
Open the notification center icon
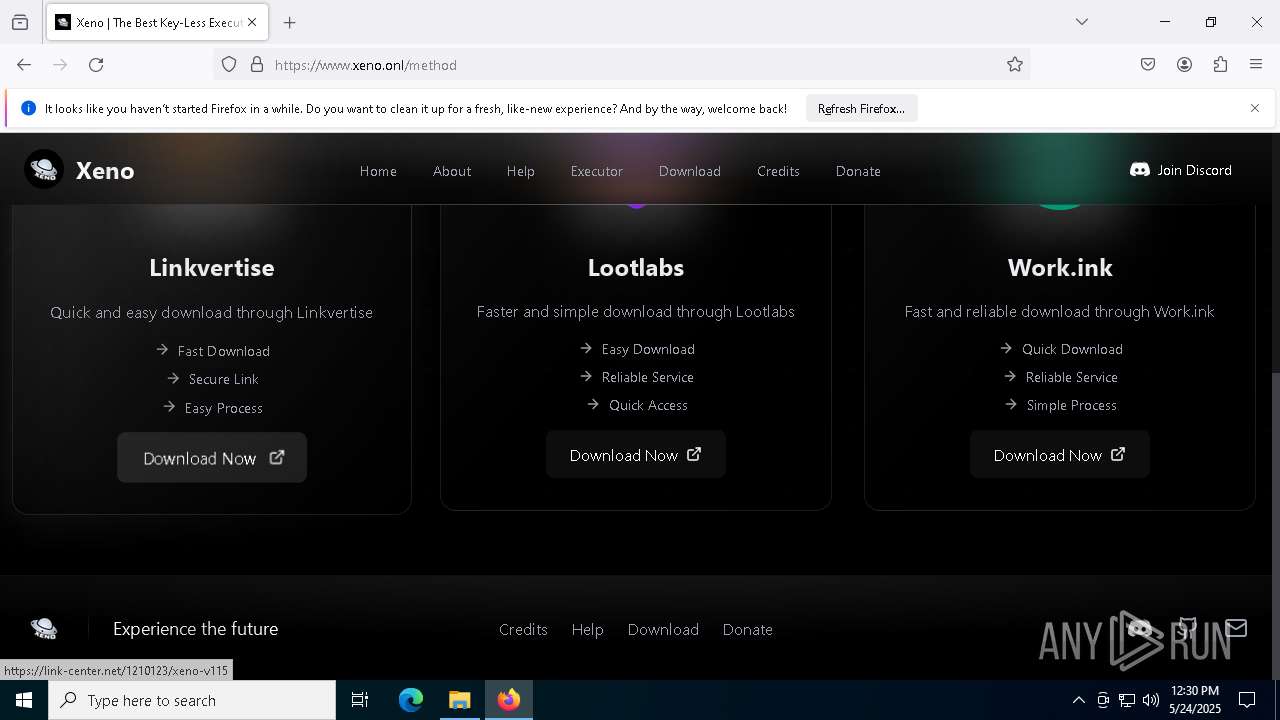pyautogui.click(x=1248, y=700)
